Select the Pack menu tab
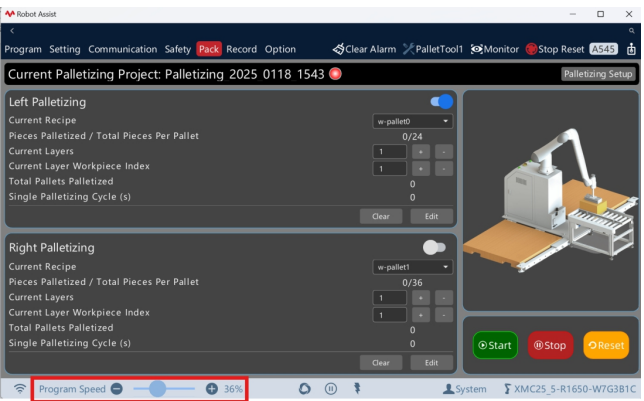The height and width of the screenshot is (401, 644). click(209, 49)
